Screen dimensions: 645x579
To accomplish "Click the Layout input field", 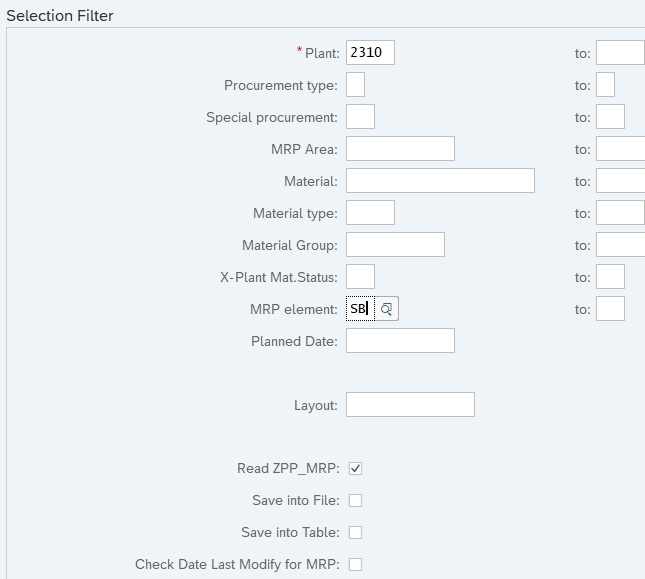I will pos(410,405).
